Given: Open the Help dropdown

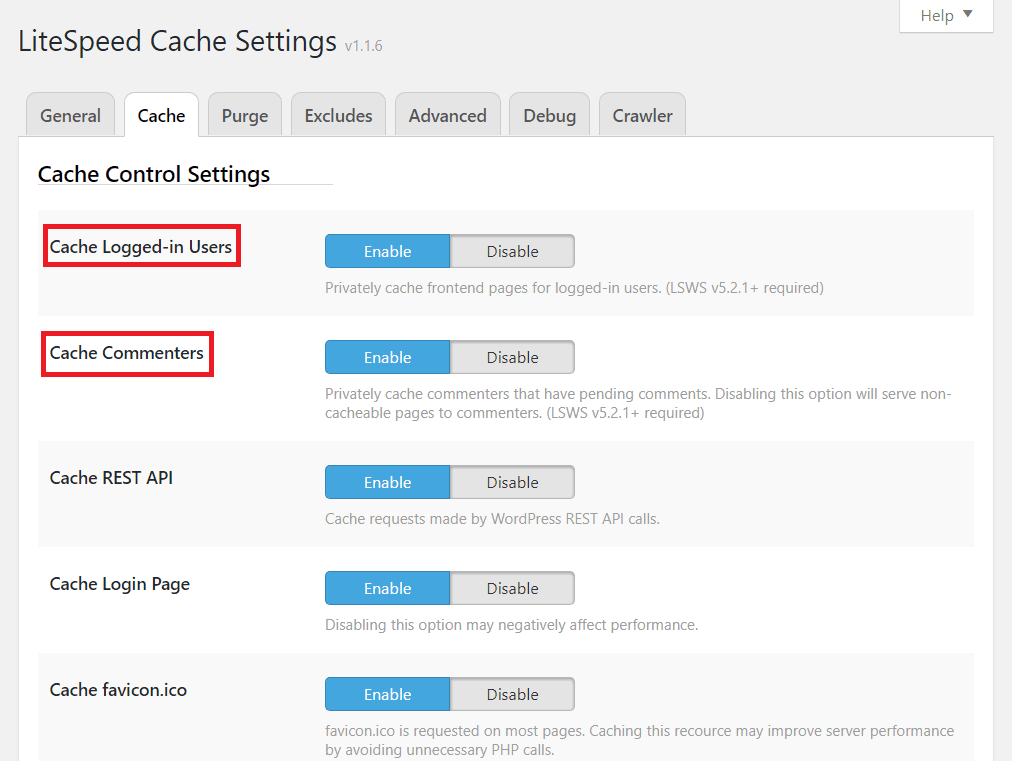Looking at the screenshot, I should 946,15.
